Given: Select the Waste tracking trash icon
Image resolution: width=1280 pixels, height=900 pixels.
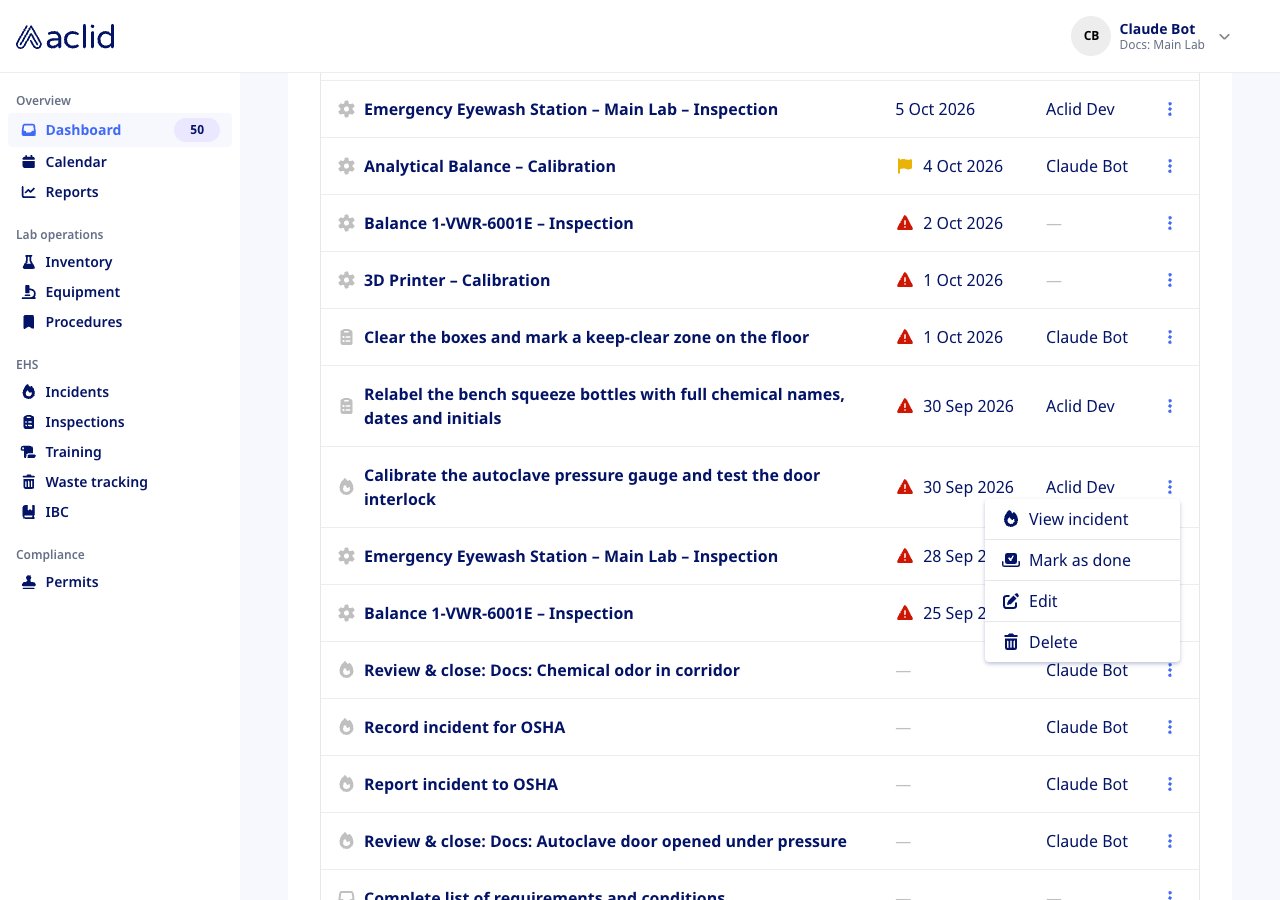Looking at the screenshot, I should [x=29, y=482].
